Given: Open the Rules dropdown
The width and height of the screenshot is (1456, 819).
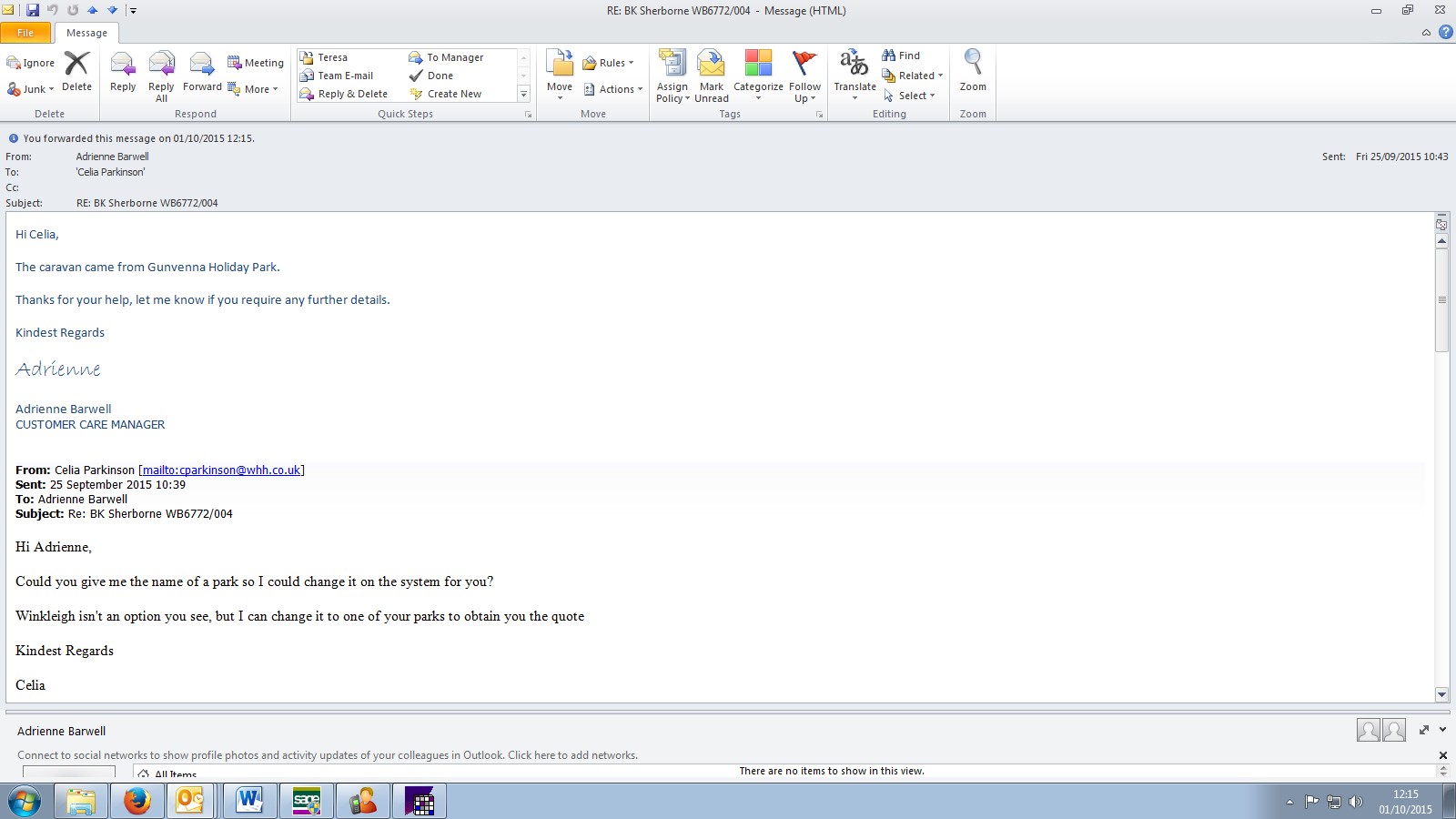Looking at the screenshot, I should (608, 63).
